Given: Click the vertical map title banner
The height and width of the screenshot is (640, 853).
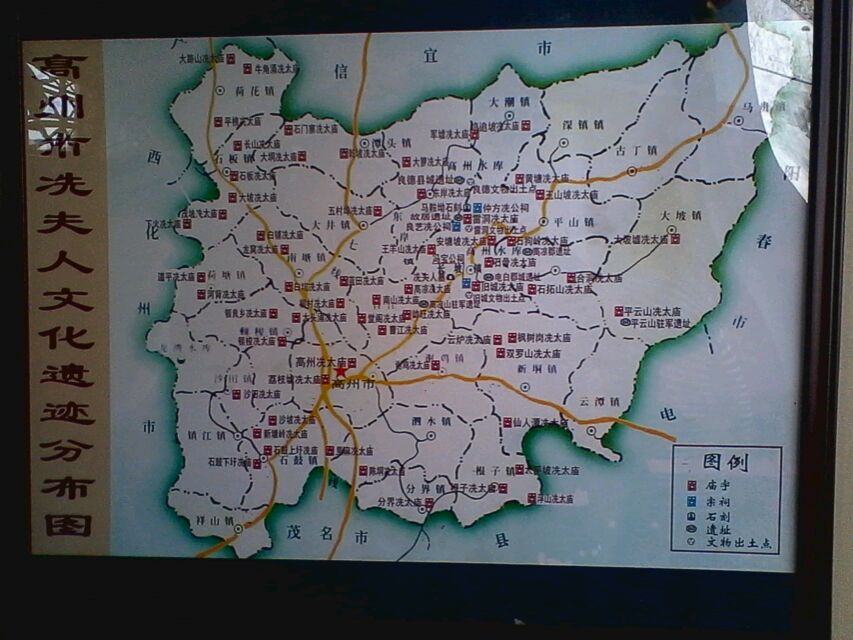Looking at the screenshot, I should pos(66,297).
